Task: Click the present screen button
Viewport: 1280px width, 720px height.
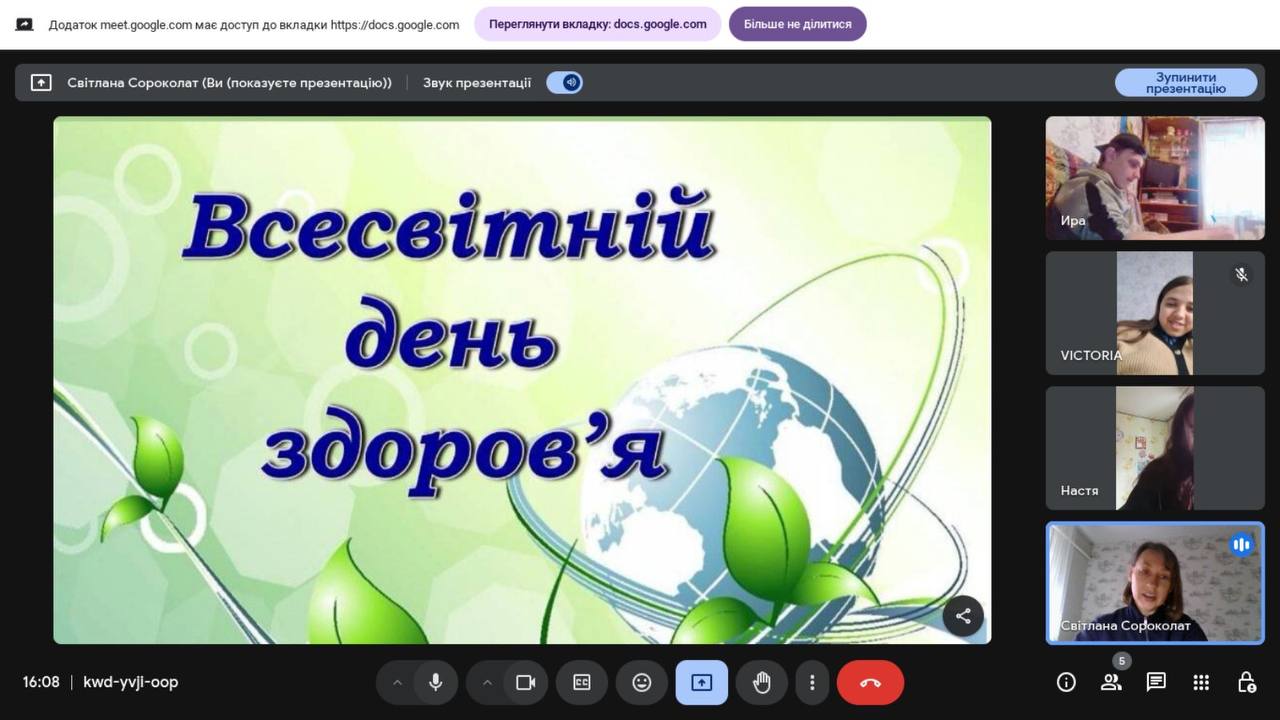Action: pyautogui.click(x=702, y=682)
